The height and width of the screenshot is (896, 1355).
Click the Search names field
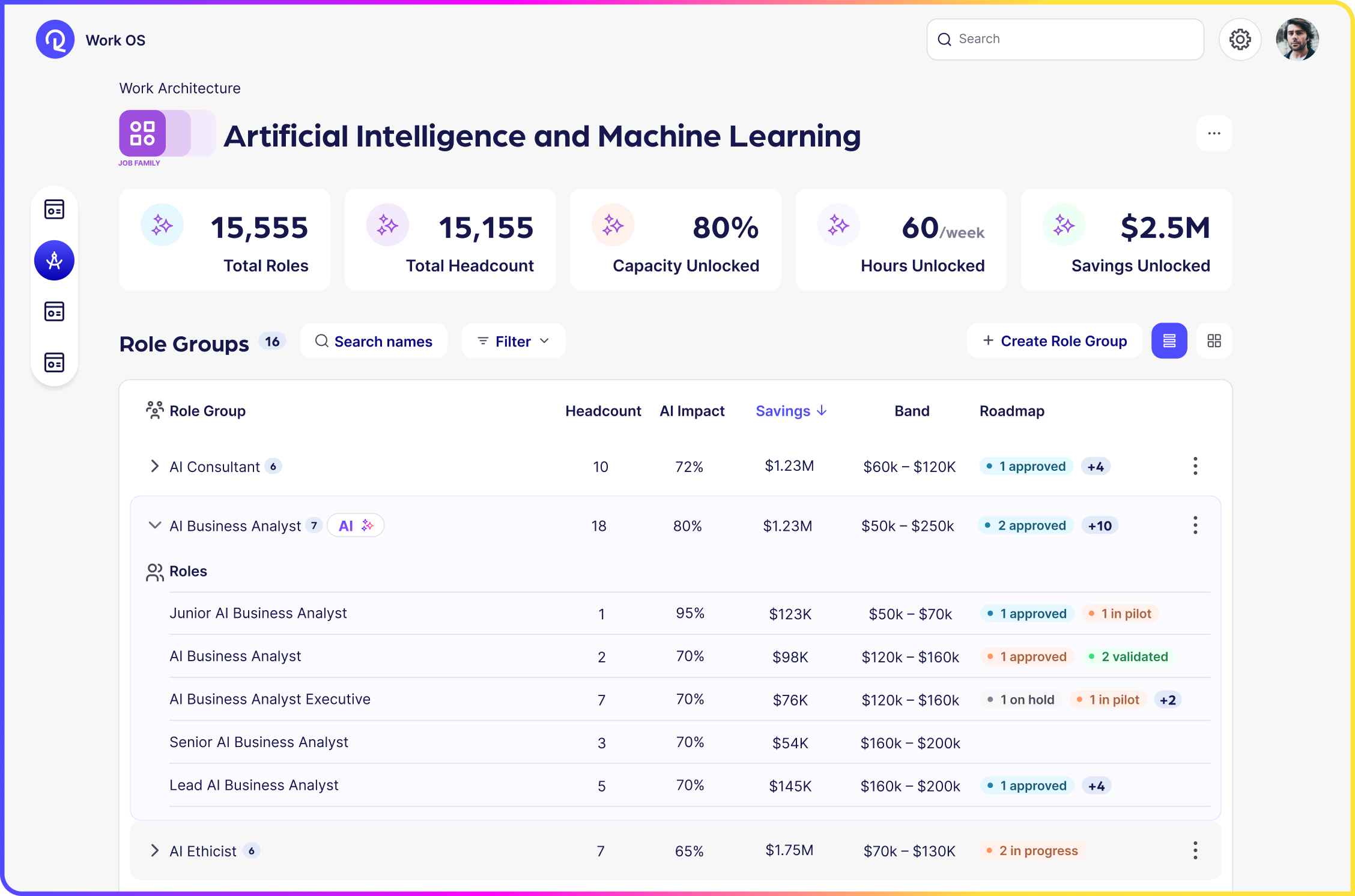pyautogui.click(x=374, y=341)
